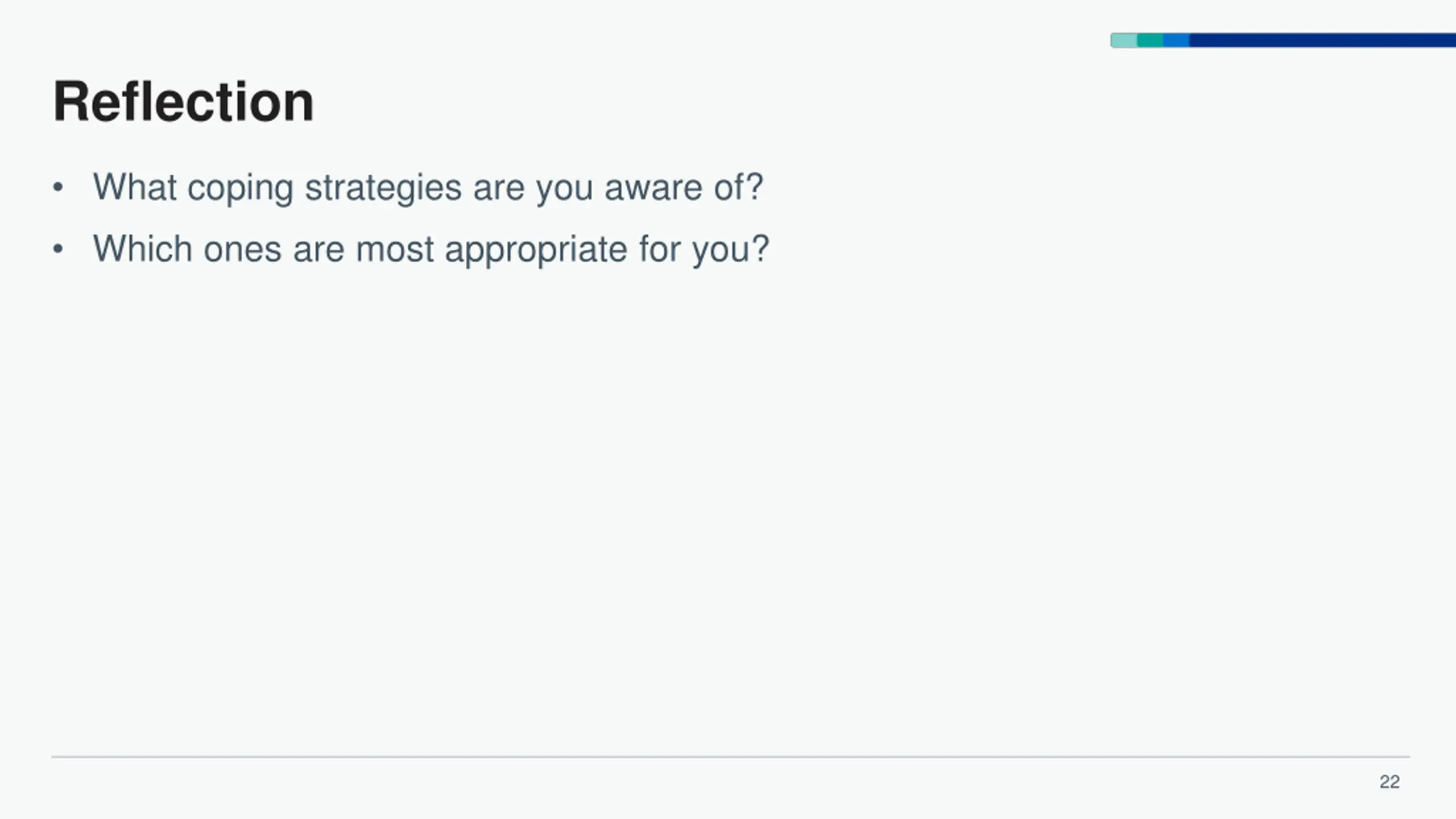Image resolution: width=1456 pixels, height=819 pixels.
Task: Click the word 'coping' in first bullet
Action: [240, 188]
